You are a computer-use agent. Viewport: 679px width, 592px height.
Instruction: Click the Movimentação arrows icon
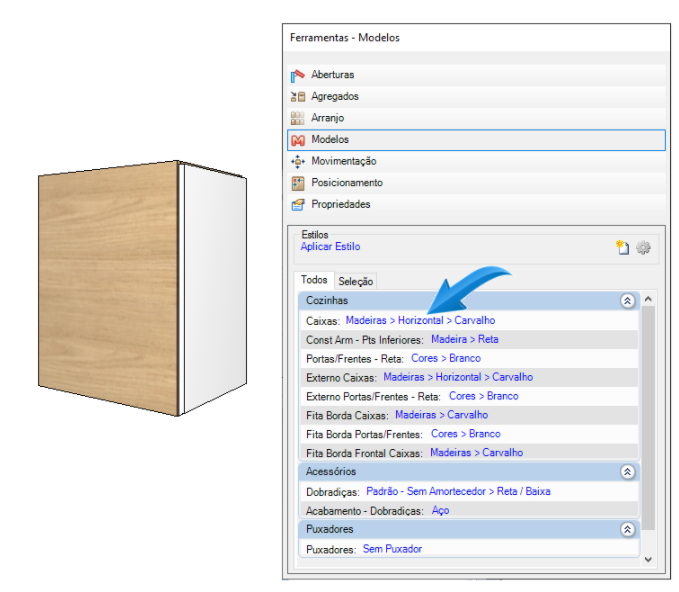[x=297, y=161]
